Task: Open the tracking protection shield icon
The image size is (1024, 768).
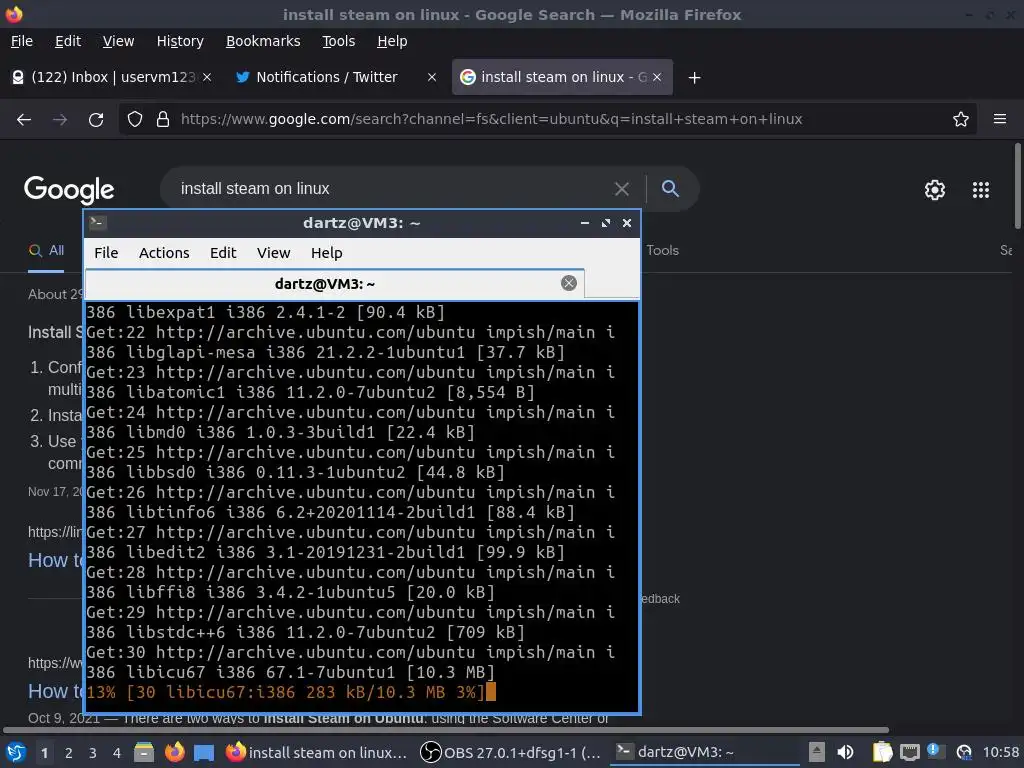Action: 135,120
